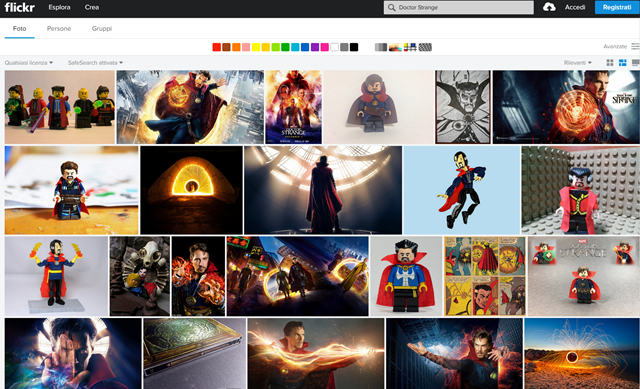Click the Avanzate link
This screenshot has width=640, height=389.
615,47
